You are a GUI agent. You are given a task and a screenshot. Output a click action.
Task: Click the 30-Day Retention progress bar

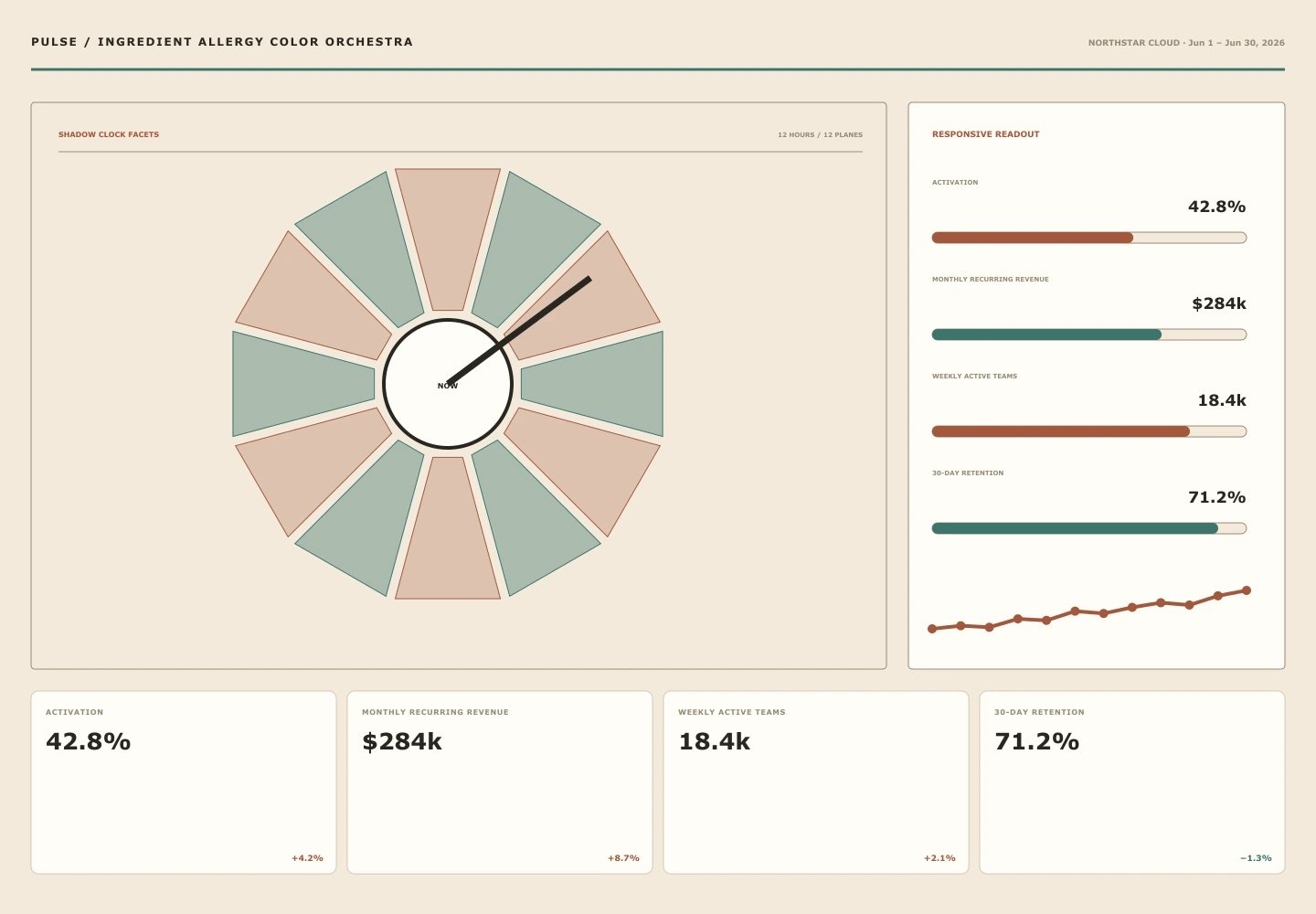tap(1089, 528)
